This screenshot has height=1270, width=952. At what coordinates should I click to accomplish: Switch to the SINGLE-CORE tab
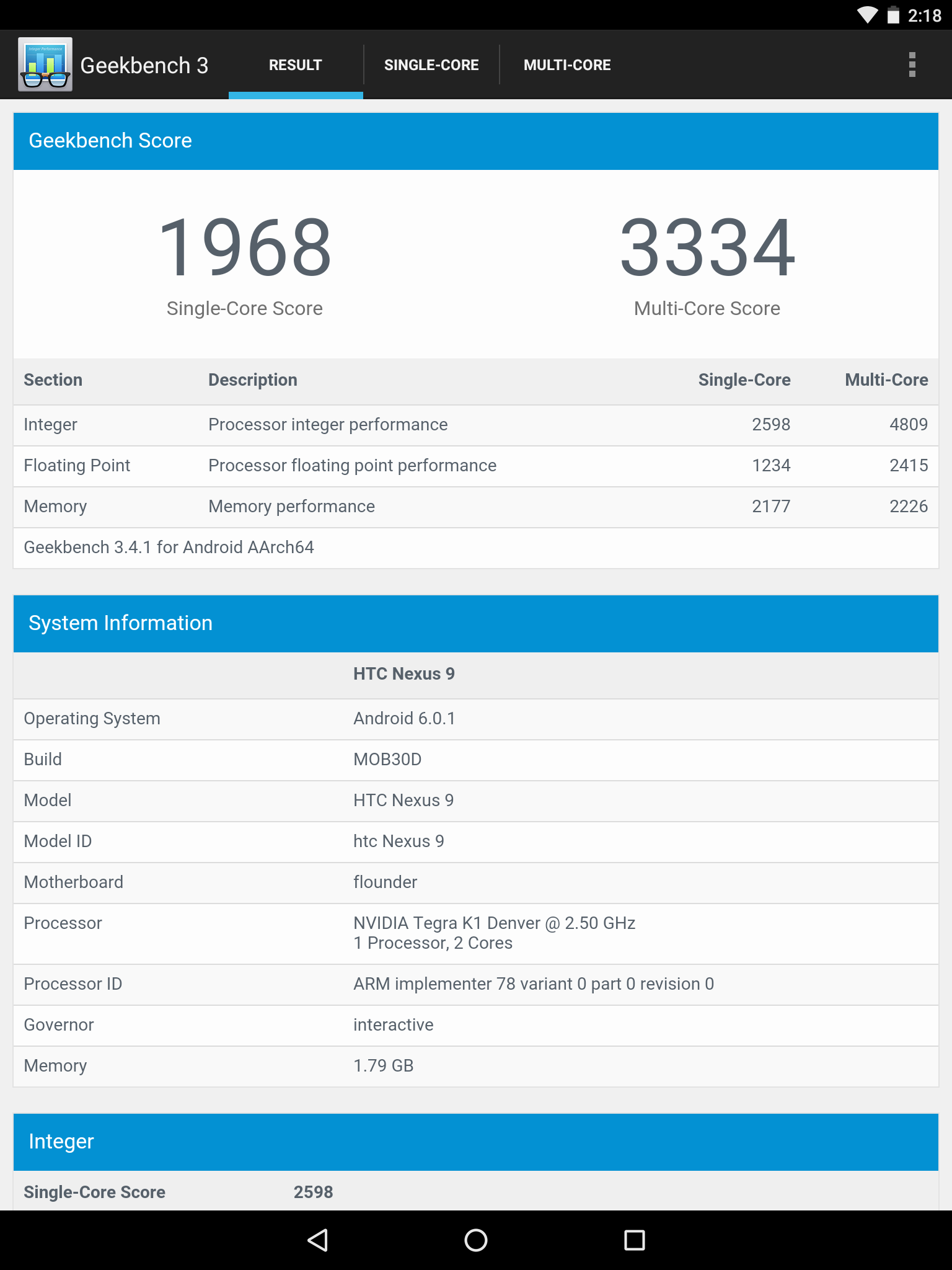click(431, 64)
